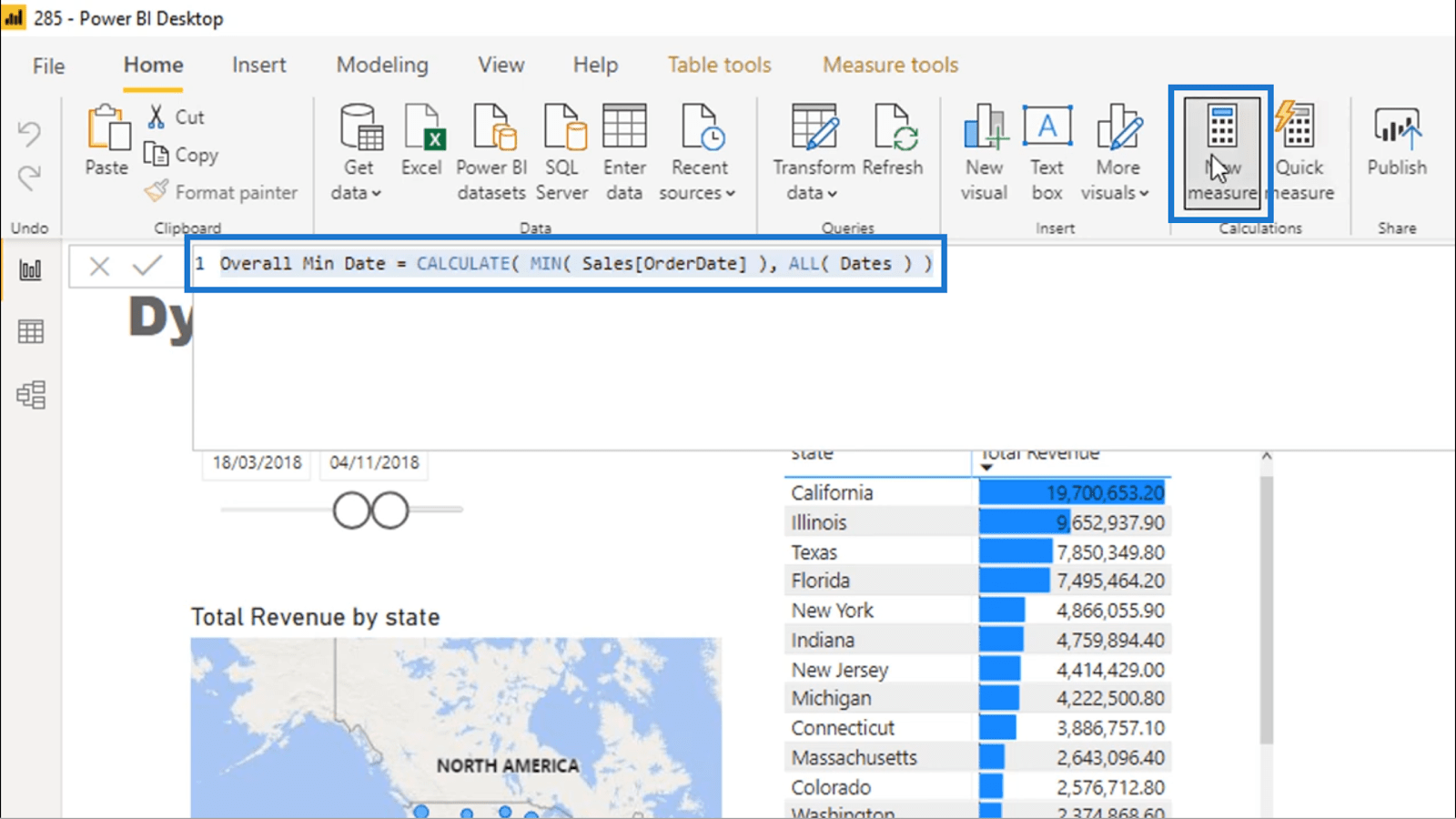Click scroll-up arrow of revenue table
Viewport: 1456px width, 819px height.
1266,456
